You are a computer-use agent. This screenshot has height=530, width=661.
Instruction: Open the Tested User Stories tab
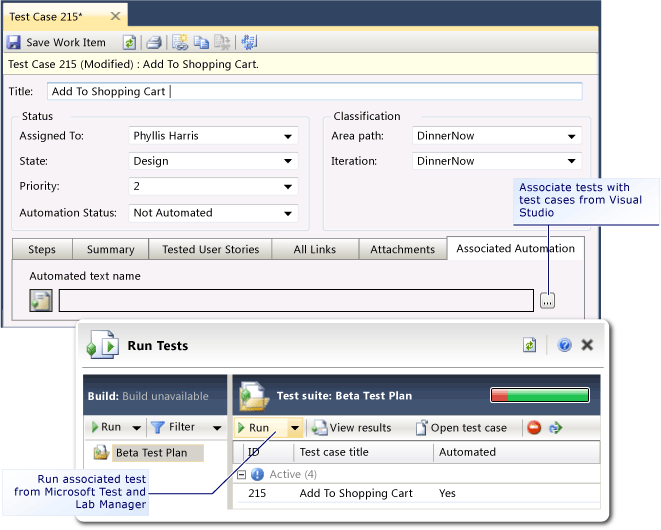pyautogui.click(x=210, y=249)
